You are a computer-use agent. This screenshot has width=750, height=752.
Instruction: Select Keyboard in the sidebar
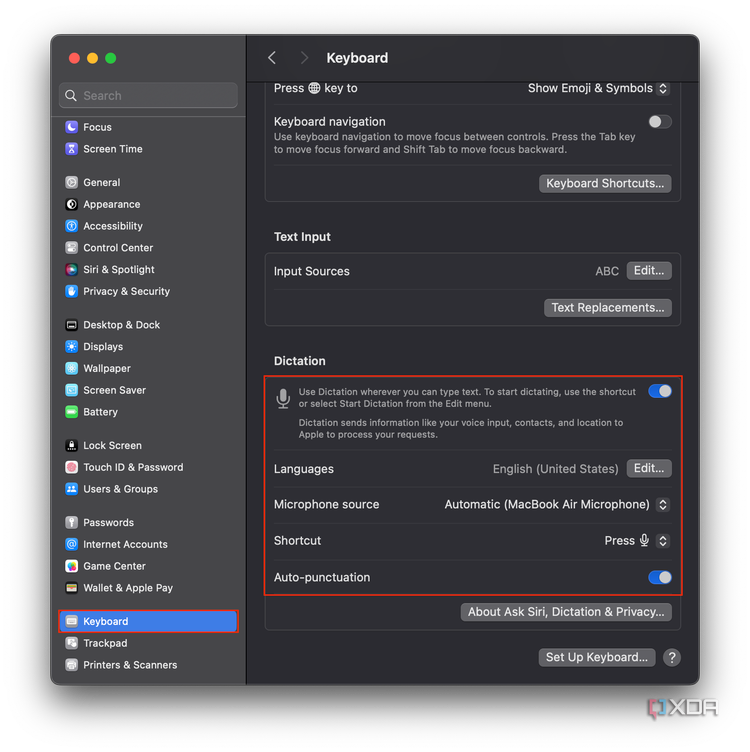tap(148, 622)
